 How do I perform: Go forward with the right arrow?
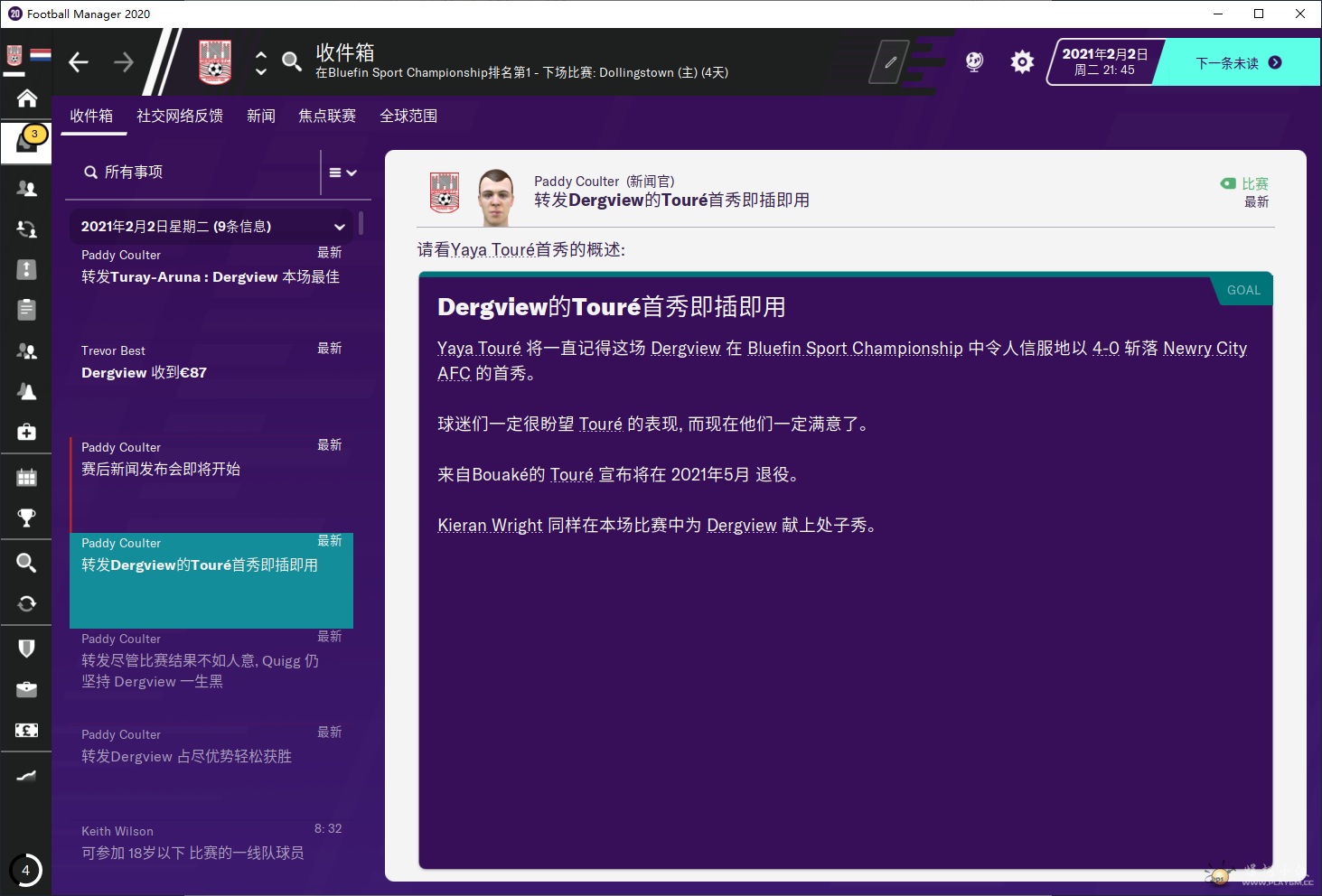click(124, 61)
